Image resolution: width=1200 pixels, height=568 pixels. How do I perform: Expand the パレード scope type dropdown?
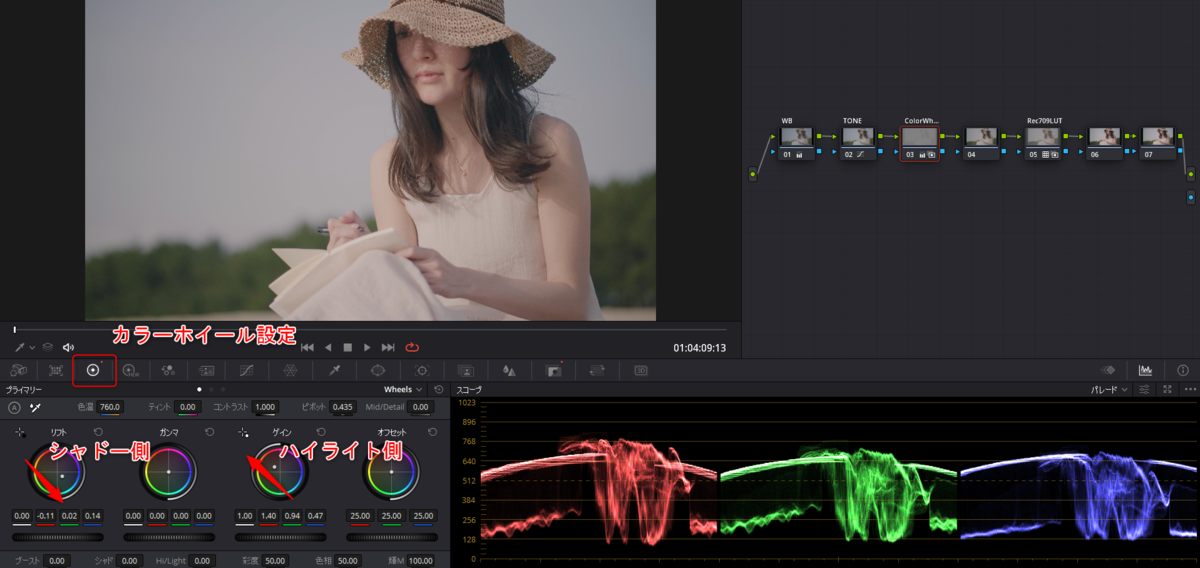click(x=1110, y=389)
